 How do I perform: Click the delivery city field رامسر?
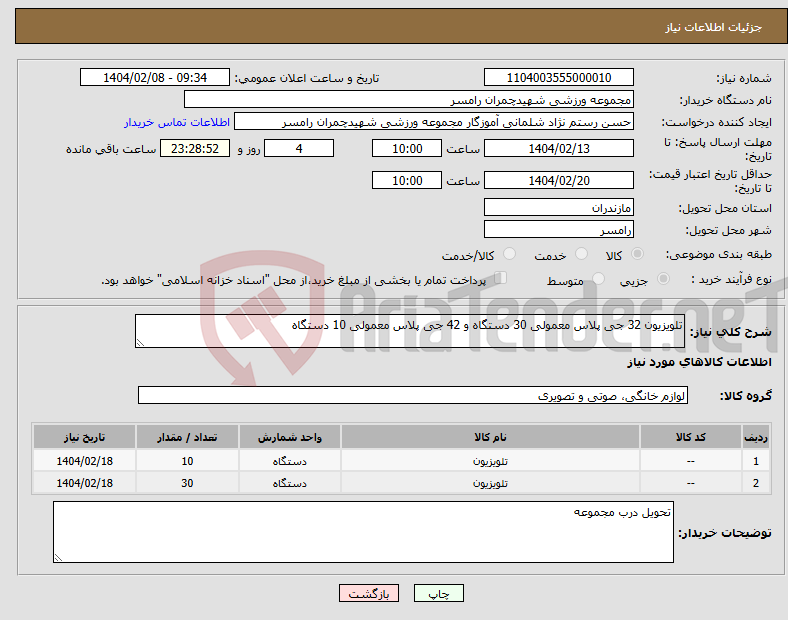point(559,229)
